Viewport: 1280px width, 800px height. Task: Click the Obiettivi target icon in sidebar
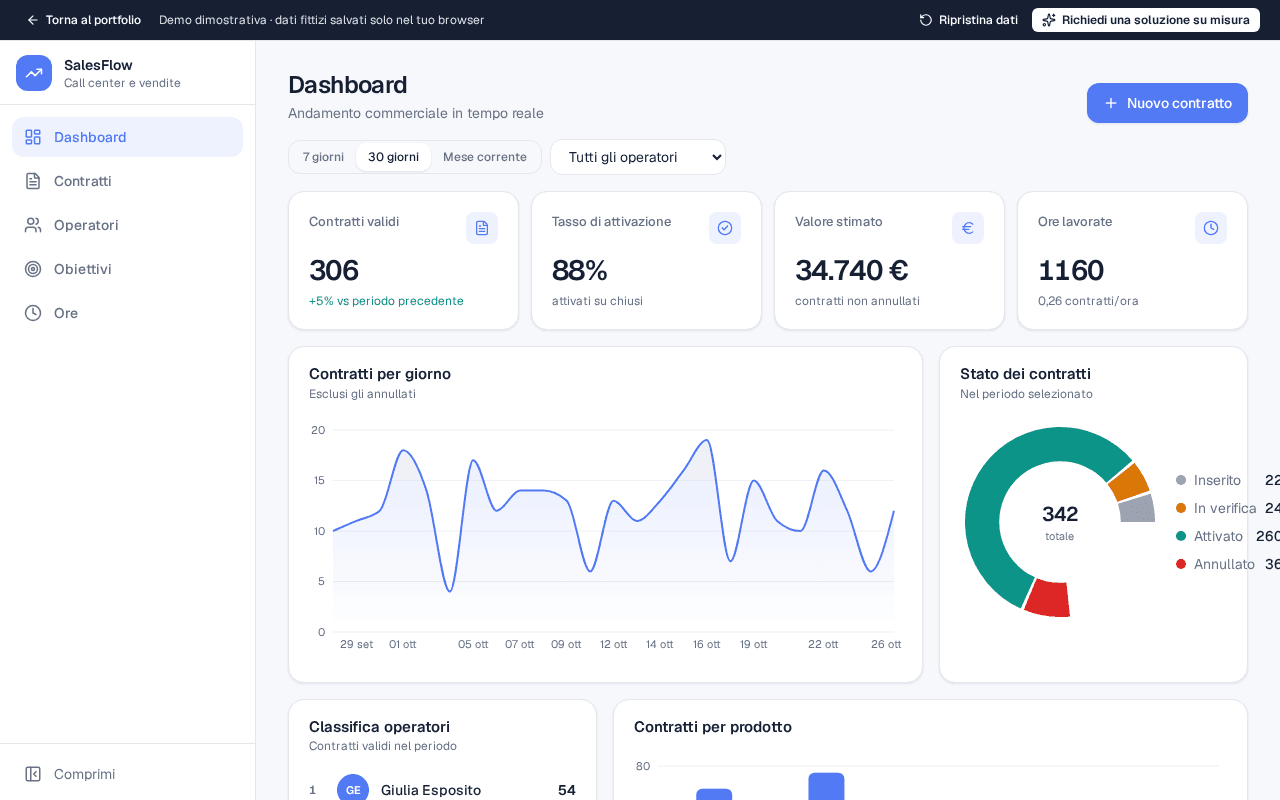pos(33,269)
